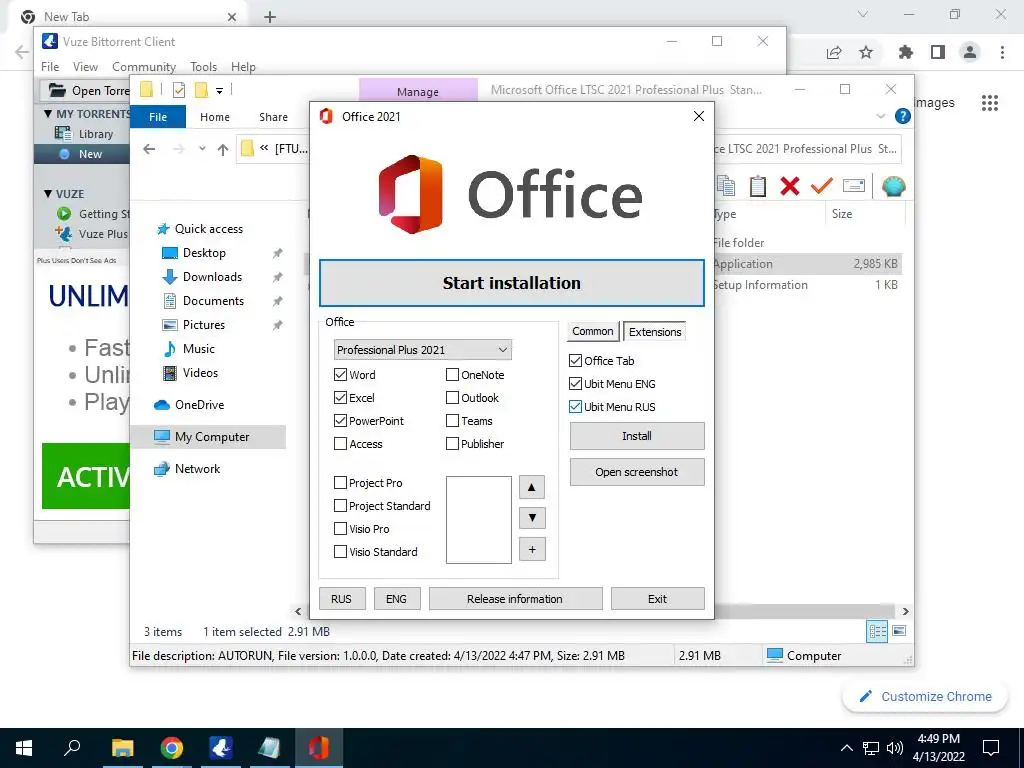The width and height of the screenshot is (1024, 768).
Task: Switch Explorer to details view icon
Action: click(x=877, y=631)
